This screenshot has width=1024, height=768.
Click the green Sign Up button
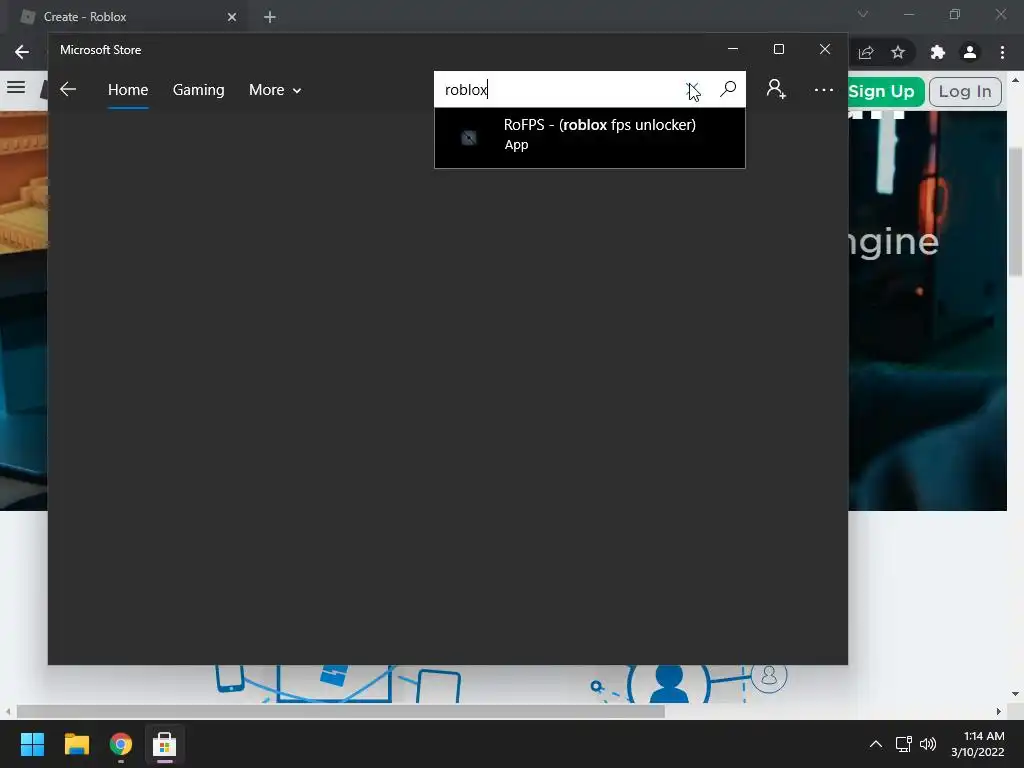(x=885, y=91)
